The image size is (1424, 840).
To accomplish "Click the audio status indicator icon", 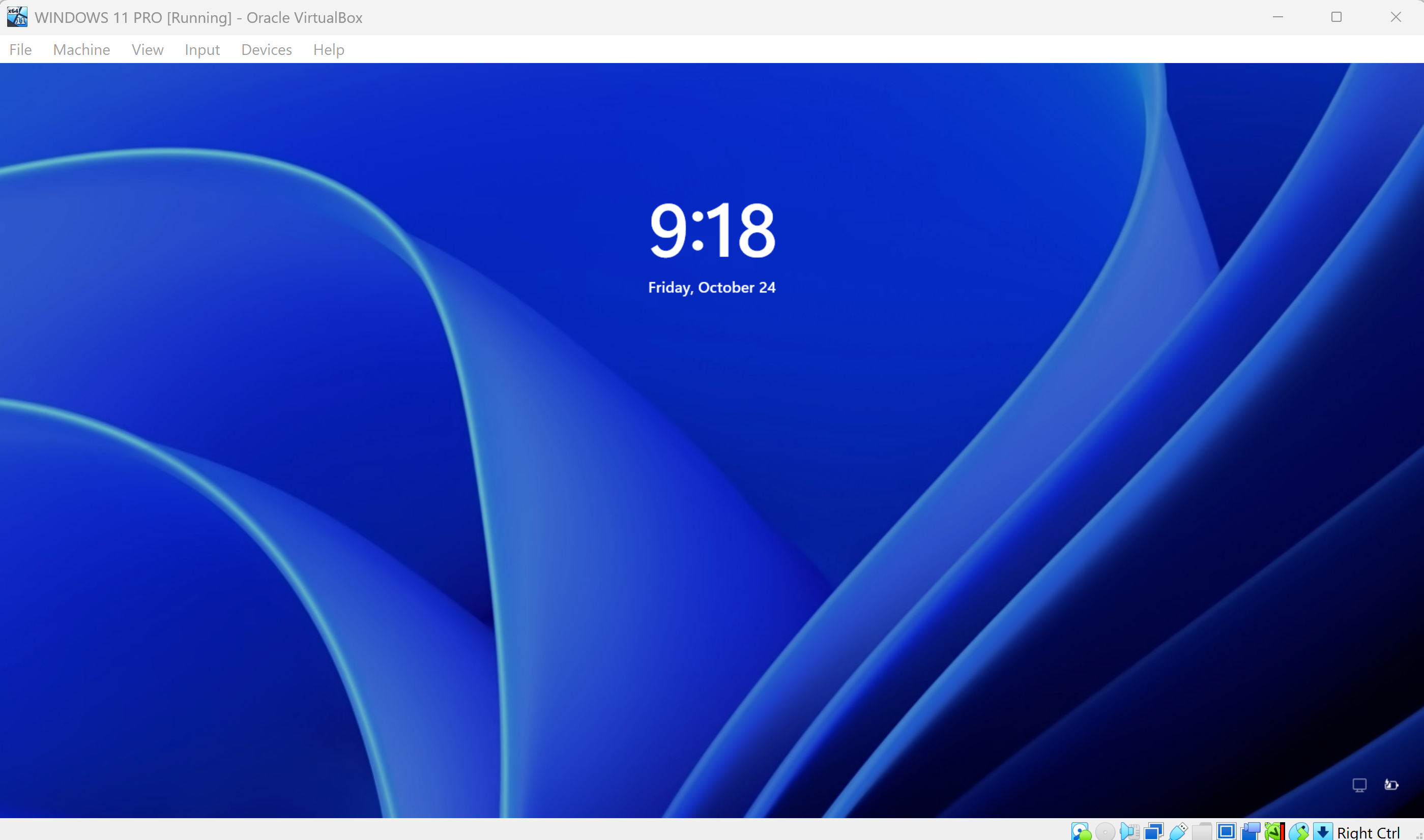I will click(1129, 831).
